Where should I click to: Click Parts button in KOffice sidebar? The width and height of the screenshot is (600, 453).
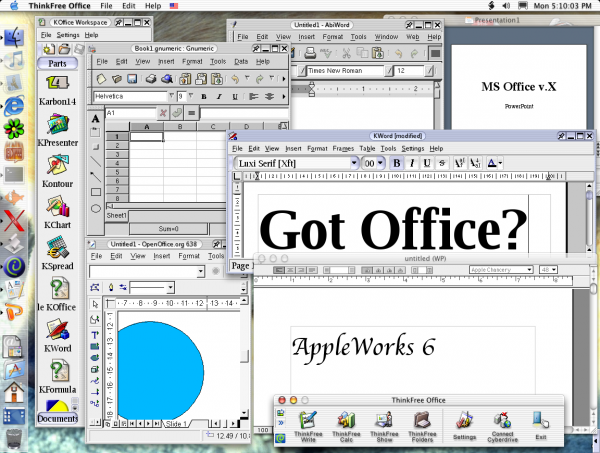tap(57, 64)
